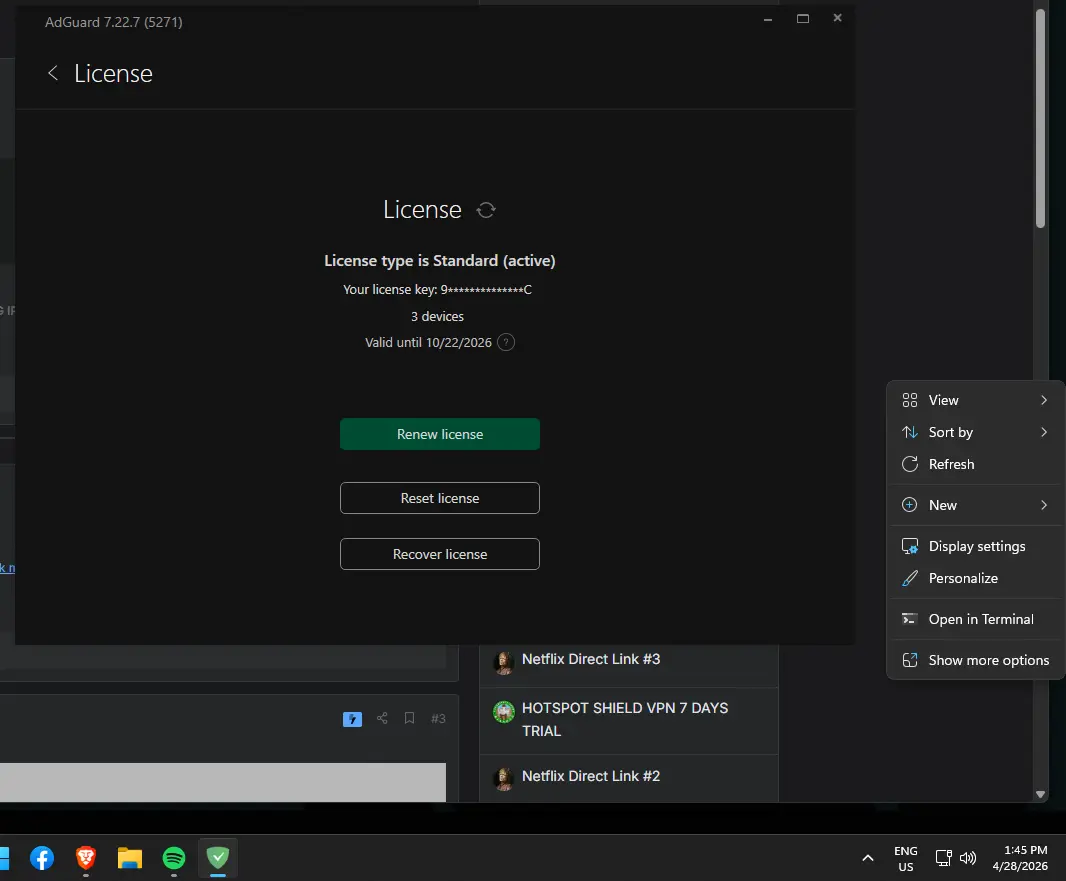
Task: Expand the Sort by chevron arrow
Action: [x=1044, y=432]
